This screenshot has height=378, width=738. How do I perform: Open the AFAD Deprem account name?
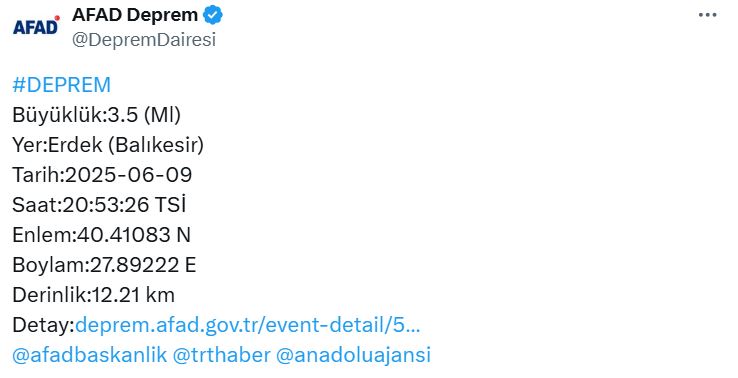coord(135,15)
